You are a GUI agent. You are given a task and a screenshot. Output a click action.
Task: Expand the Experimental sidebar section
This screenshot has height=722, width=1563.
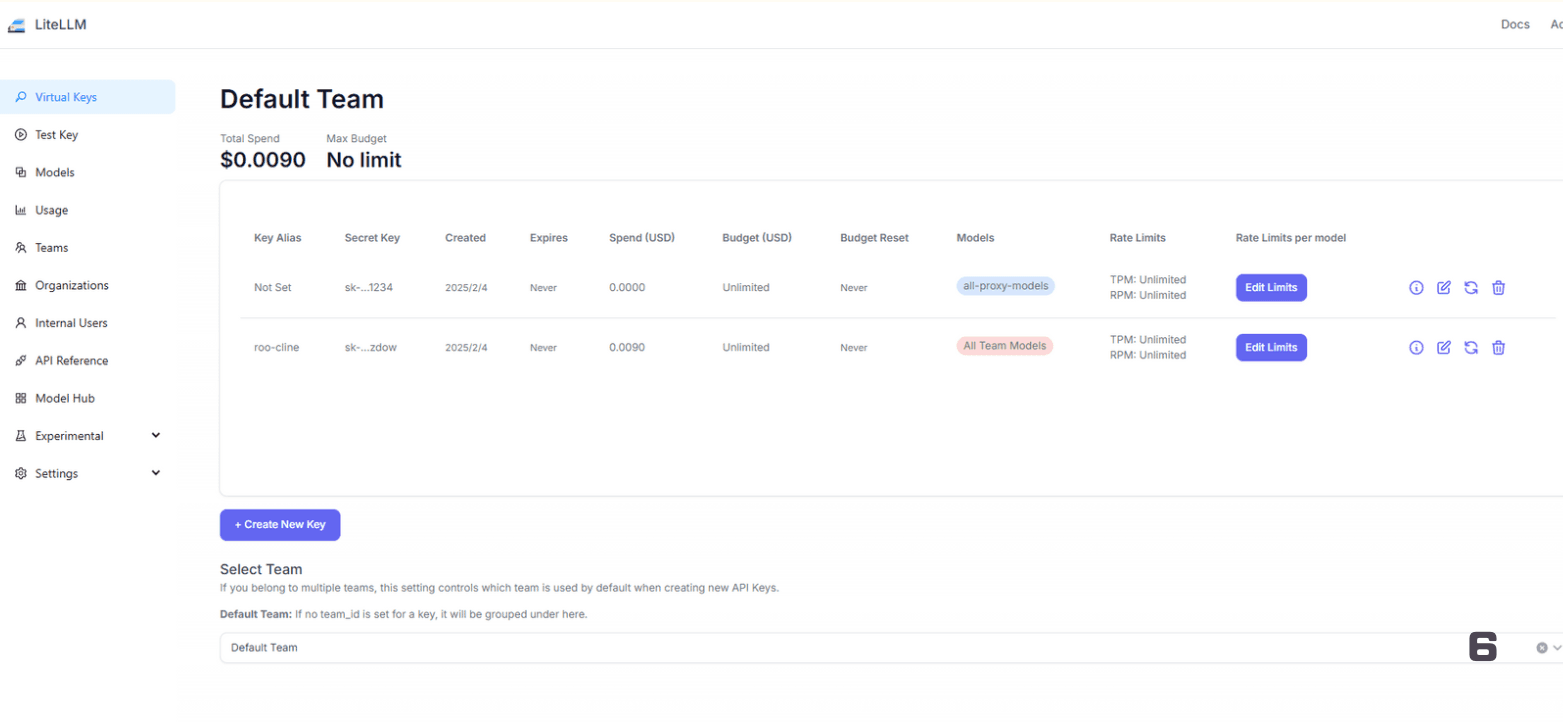(x=155, y=435)
